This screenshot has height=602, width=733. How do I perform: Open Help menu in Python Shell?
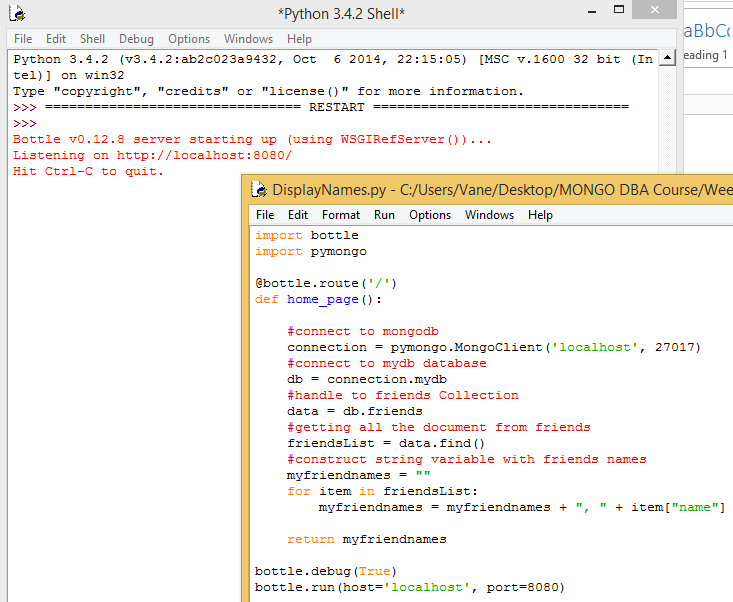[x=299, y=39]
